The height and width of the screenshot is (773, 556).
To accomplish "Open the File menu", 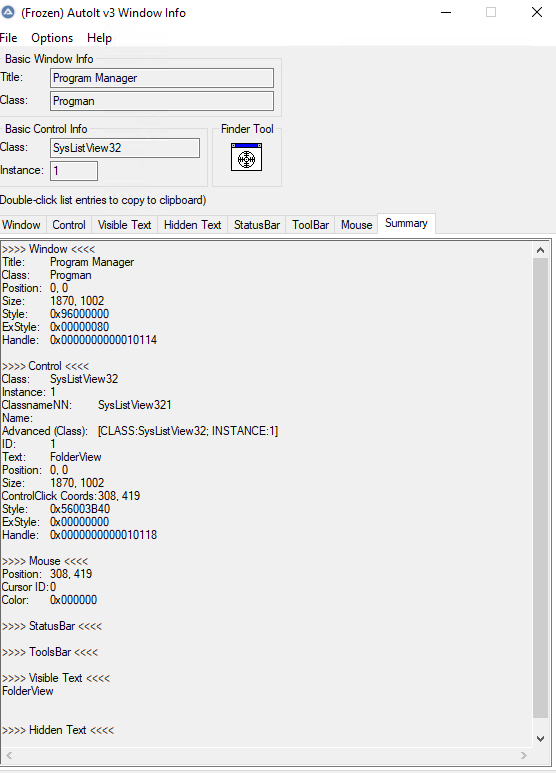I will click(8, 38).
